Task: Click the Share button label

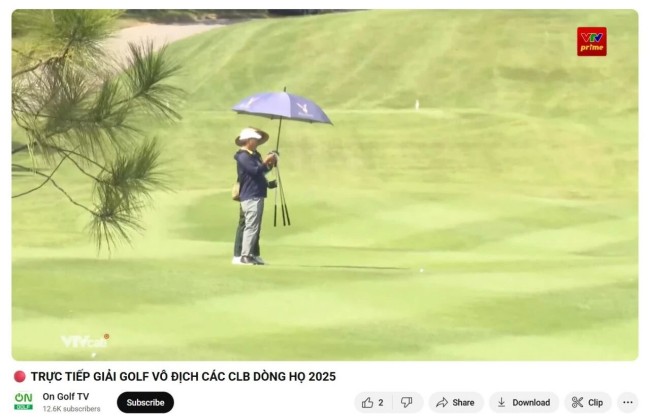Action: (x=463, y=402)
